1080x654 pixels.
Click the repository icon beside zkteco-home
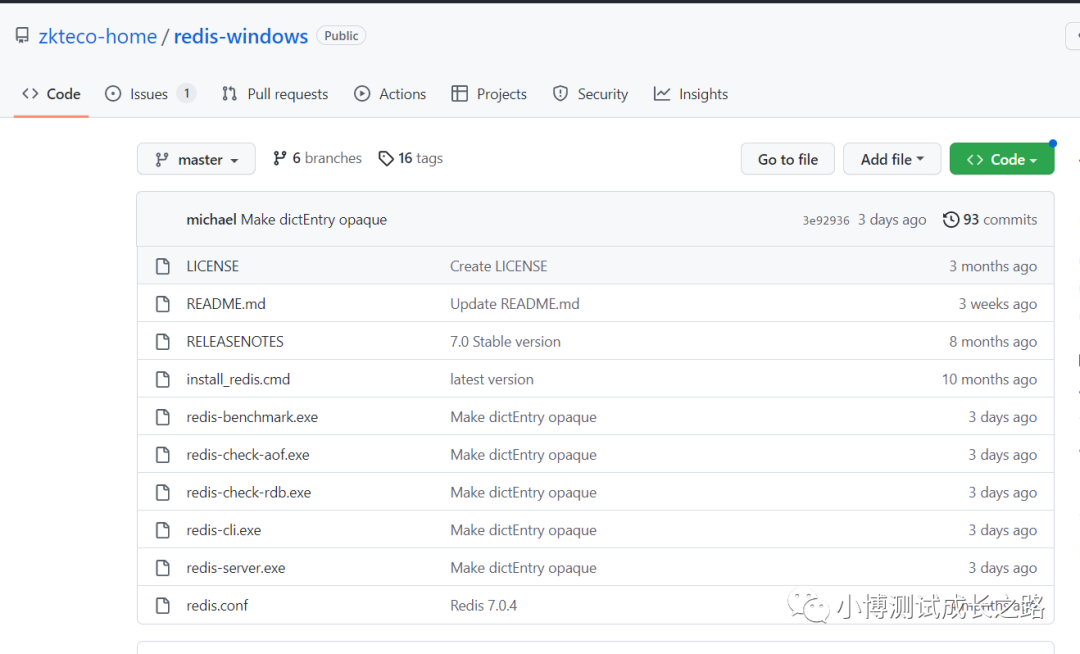[22, 35]
